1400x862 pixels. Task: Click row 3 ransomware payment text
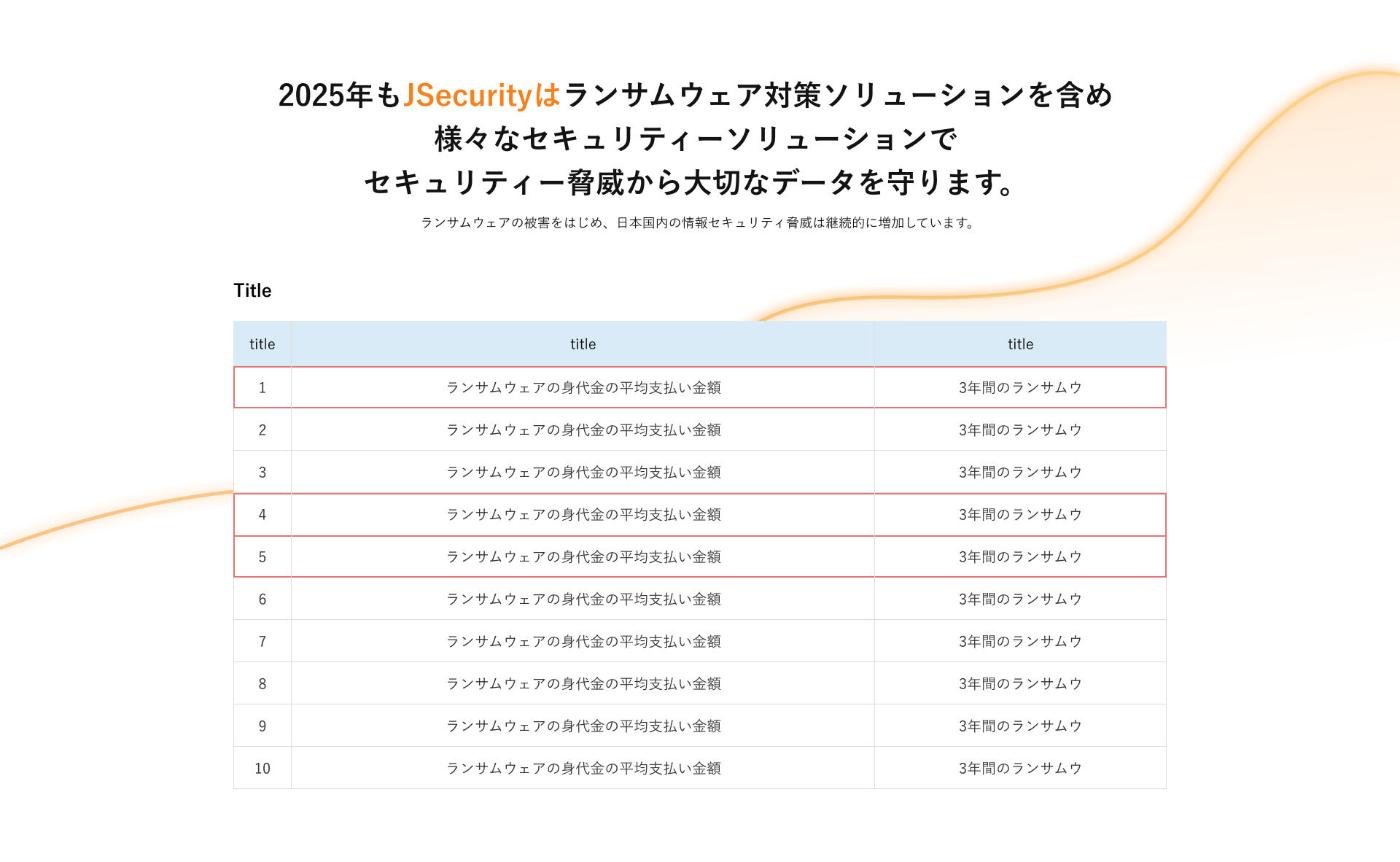(583, 473)
